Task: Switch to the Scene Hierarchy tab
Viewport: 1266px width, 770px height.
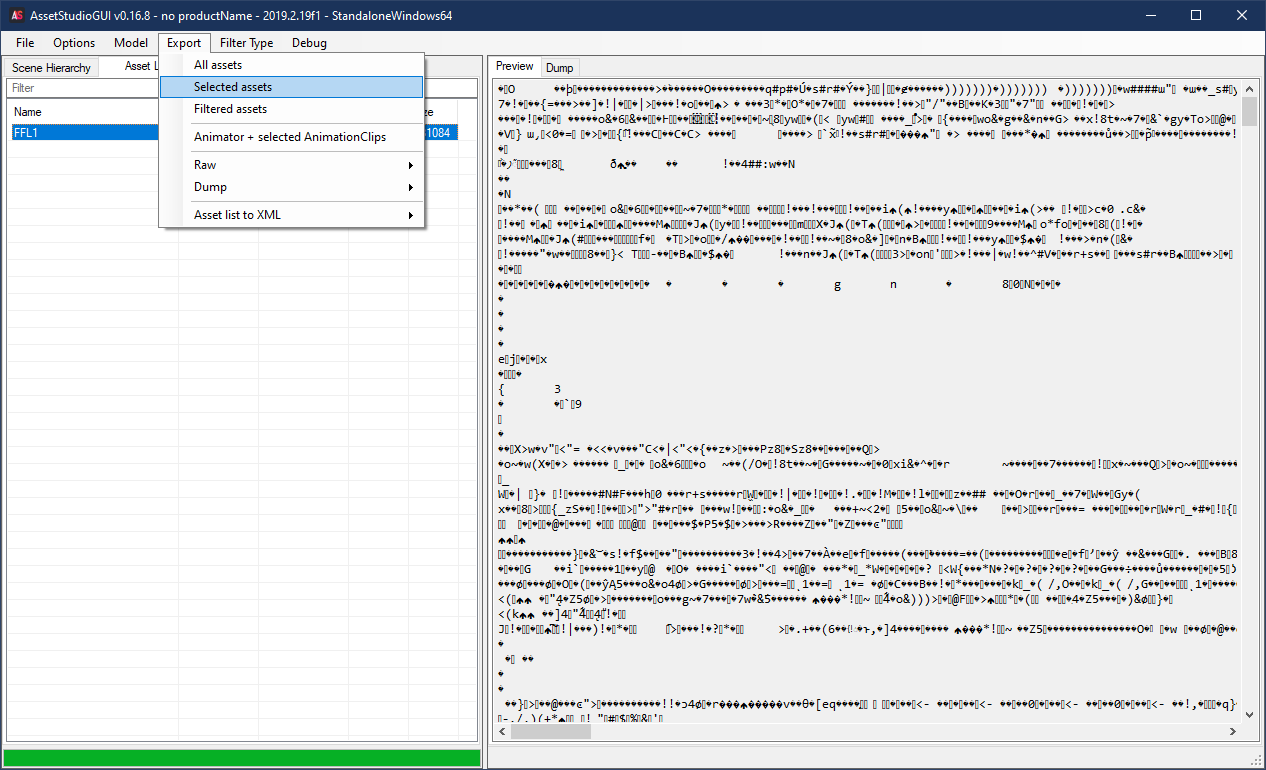Action: 52,68
